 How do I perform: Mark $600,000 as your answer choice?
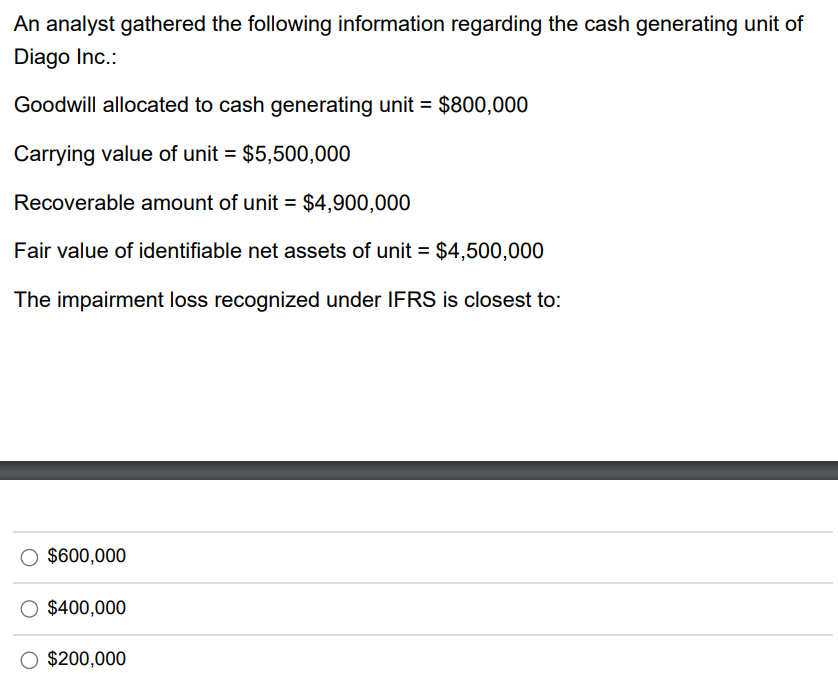point(28,556)
